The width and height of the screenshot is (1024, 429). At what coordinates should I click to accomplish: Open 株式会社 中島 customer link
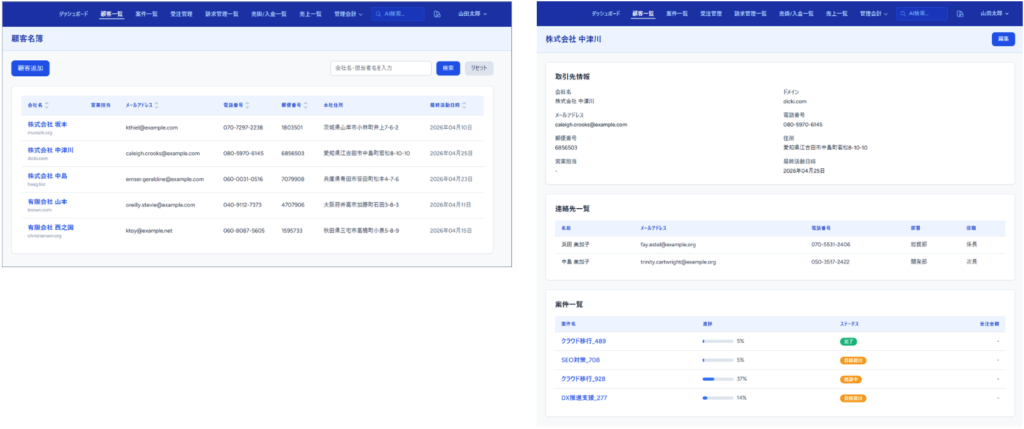[47, 176]
